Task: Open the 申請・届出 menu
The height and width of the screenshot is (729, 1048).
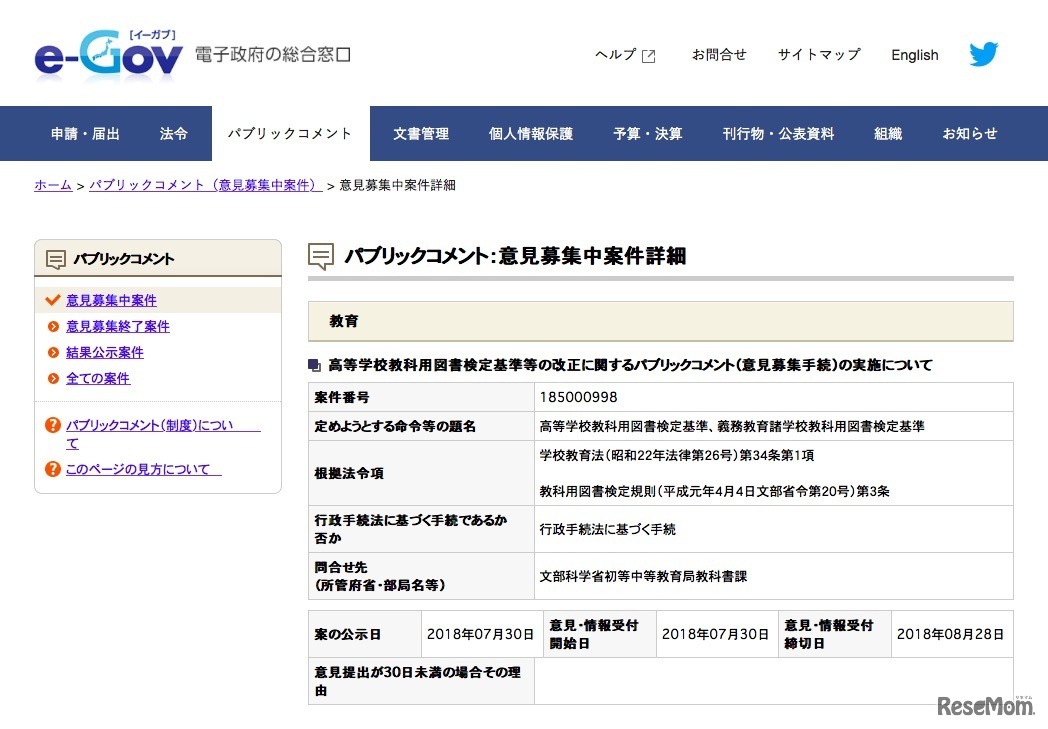Action: click(x=86, y=134)
